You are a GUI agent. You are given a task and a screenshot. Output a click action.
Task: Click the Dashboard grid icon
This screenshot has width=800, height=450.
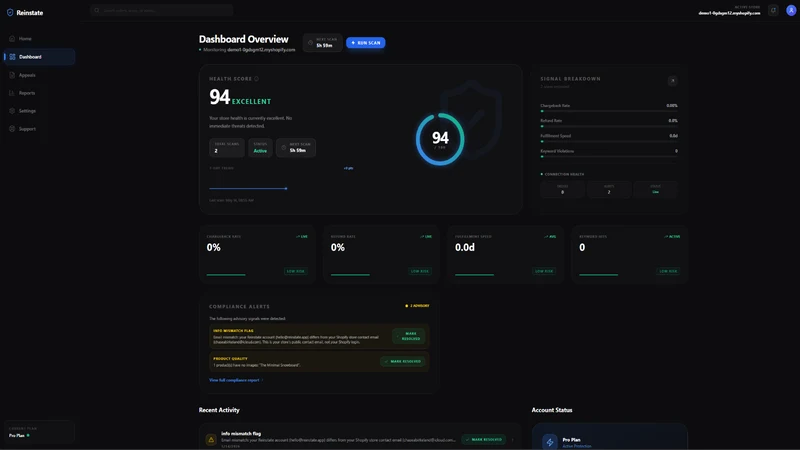[x=12, y=57]
